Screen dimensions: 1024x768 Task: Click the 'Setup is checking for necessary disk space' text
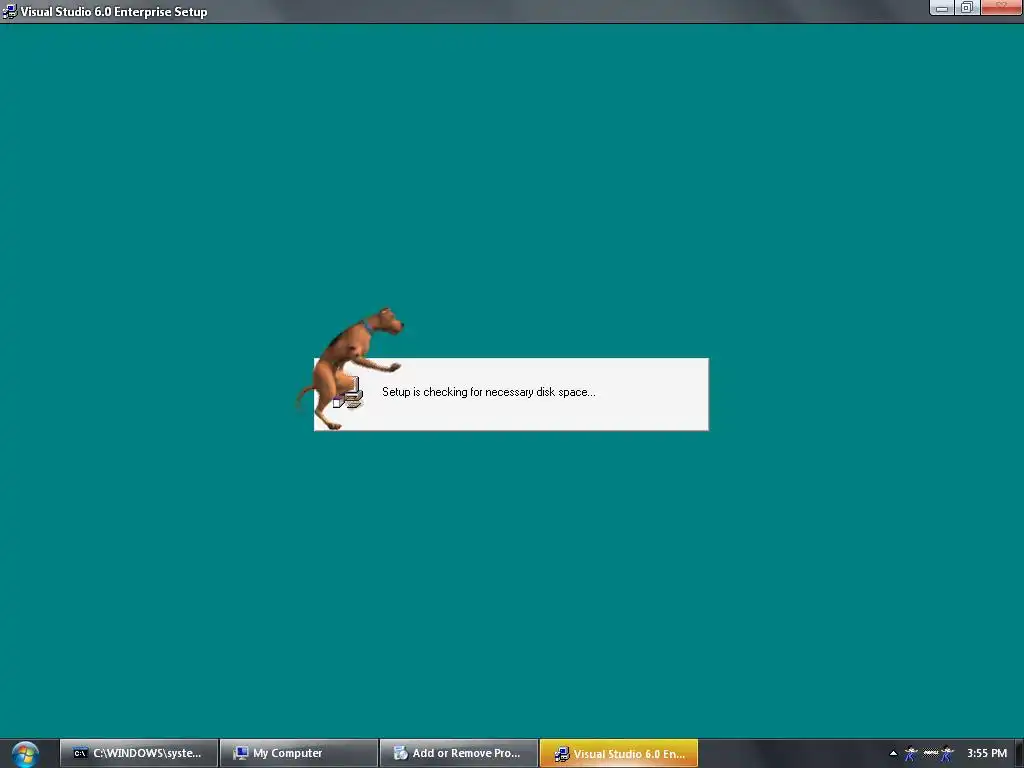point(488,392)
